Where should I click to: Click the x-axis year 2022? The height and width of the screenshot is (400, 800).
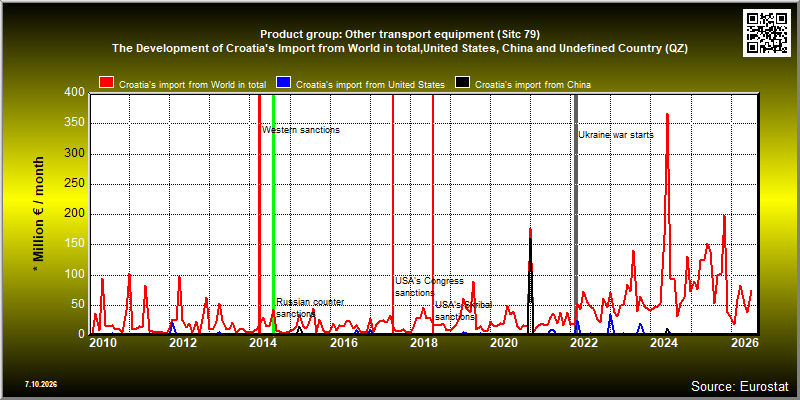584,342
